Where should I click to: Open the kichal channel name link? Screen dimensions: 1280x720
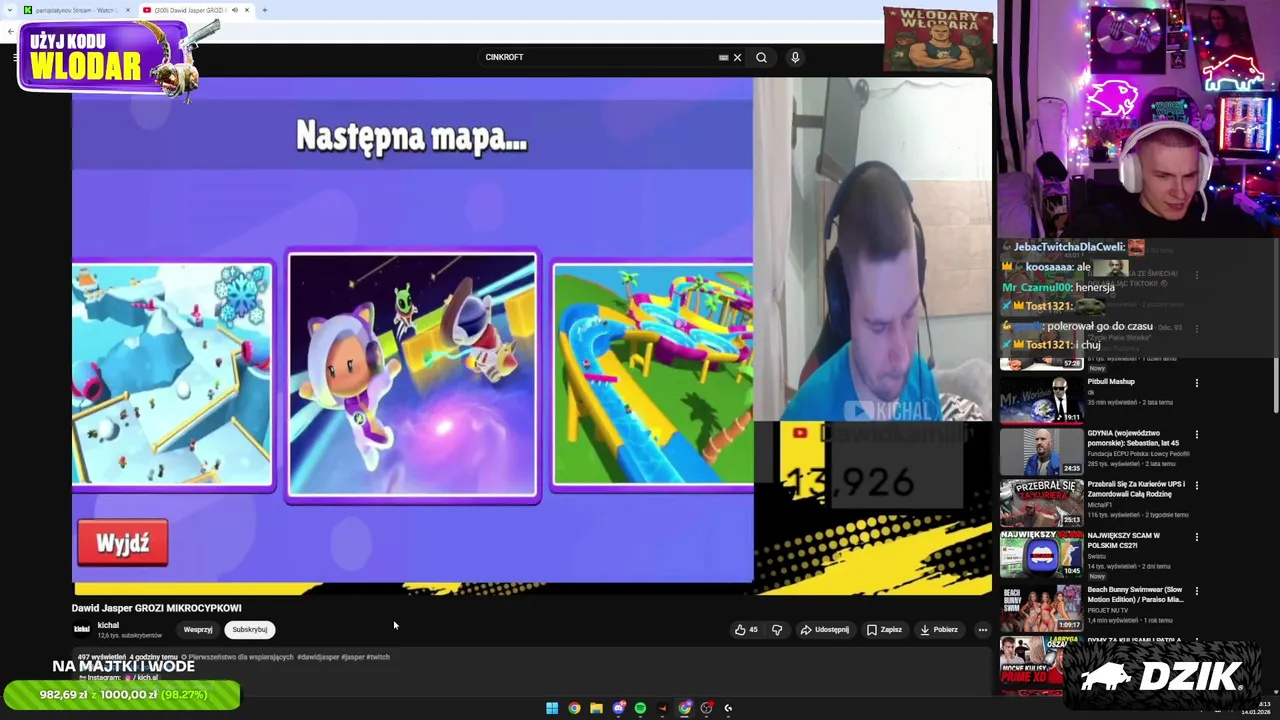pos(108,625)
